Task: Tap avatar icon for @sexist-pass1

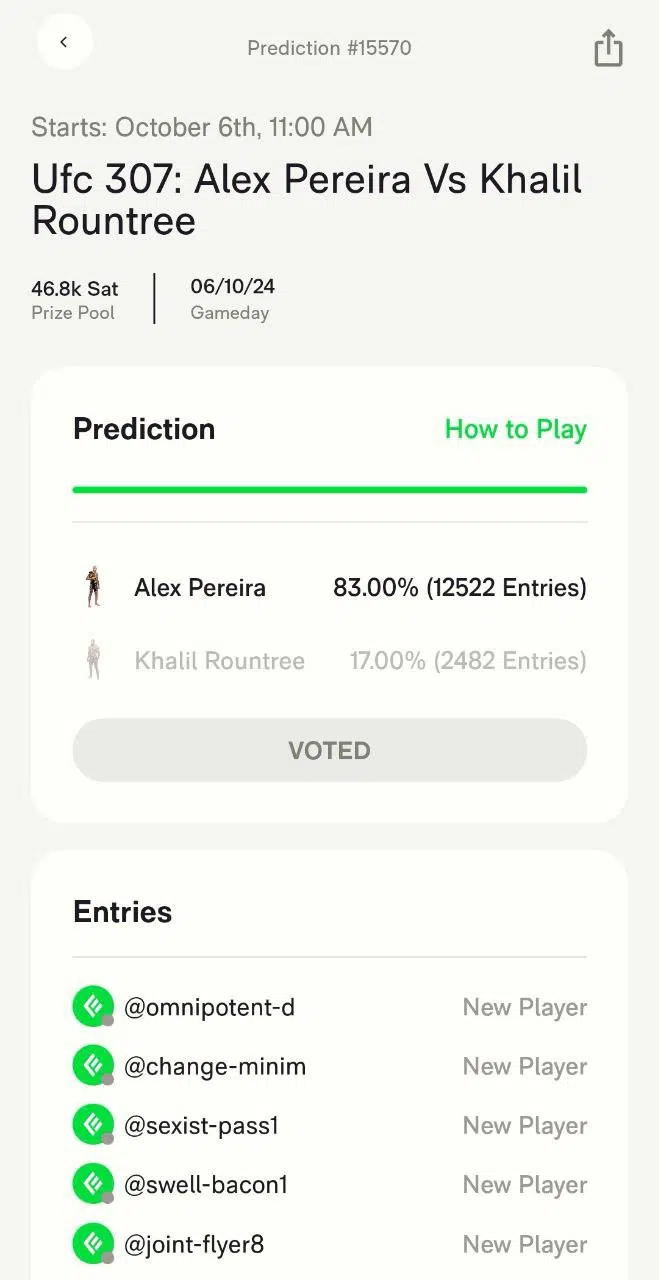Action: [x=93, y=1126]
